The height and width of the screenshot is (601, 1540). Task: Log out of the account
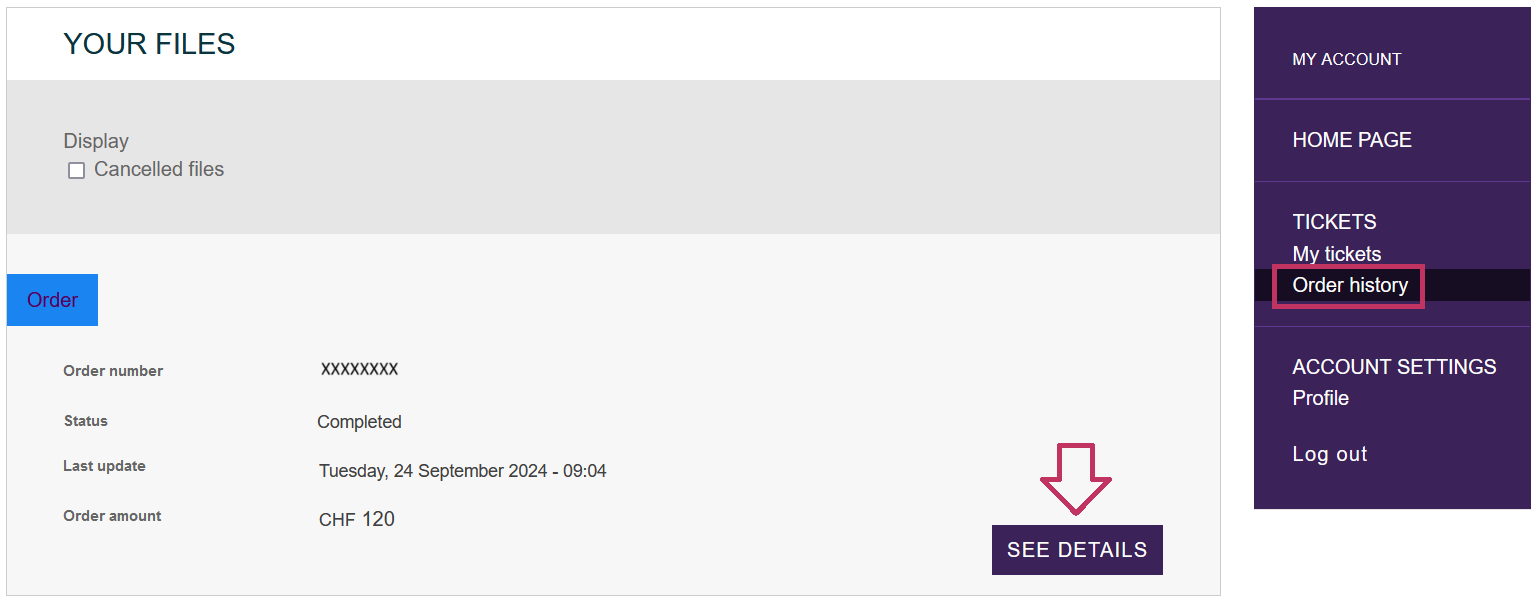click(x=1329, y=454)
